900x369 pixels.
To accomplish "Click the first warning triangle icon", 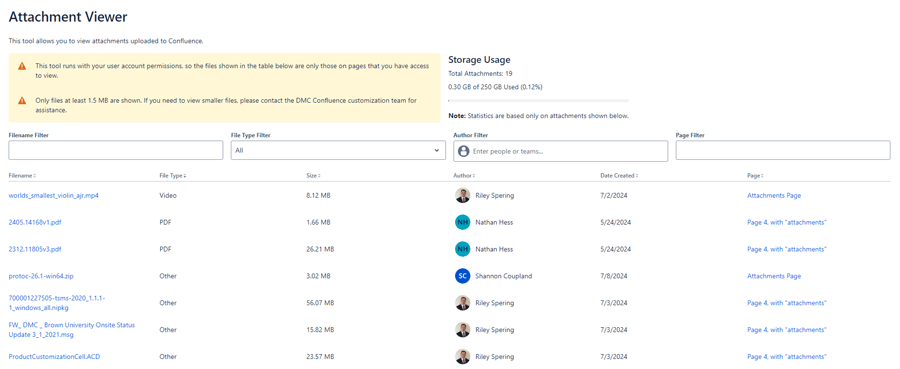I will (x=22, y=67).
